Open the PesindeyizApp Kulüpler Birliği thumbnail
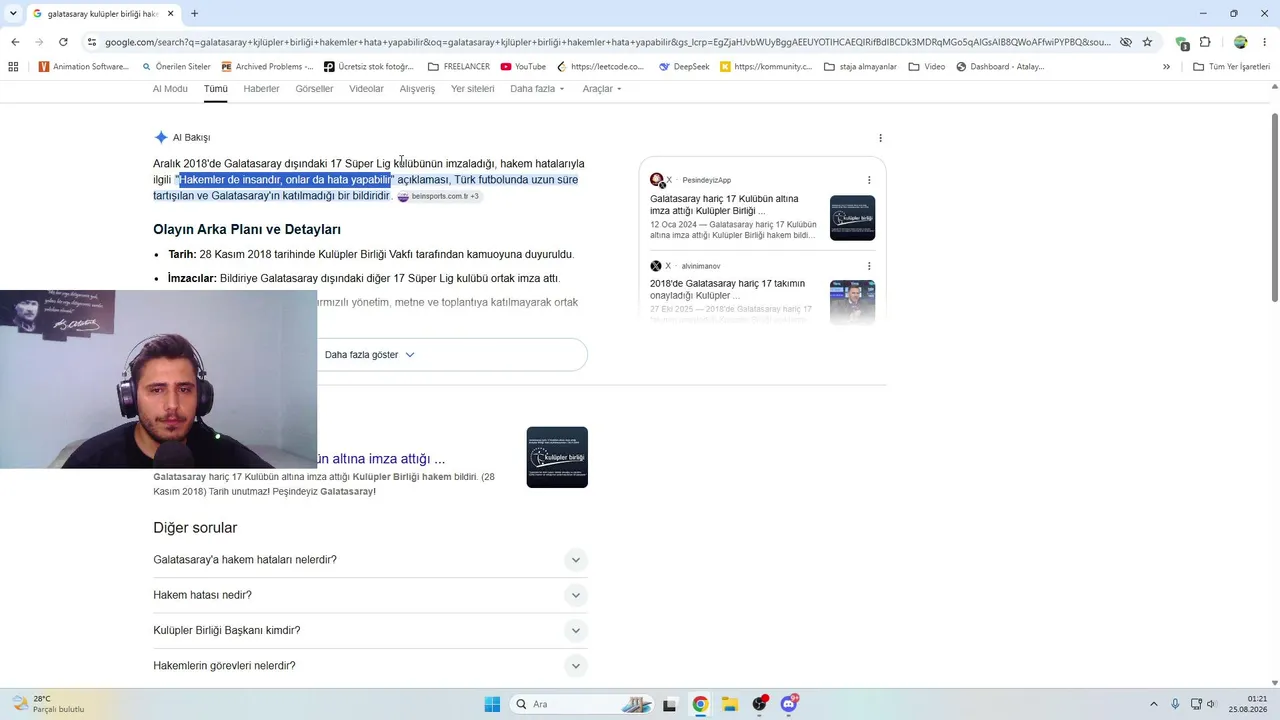1280x720 pixels. click(852, 218)
